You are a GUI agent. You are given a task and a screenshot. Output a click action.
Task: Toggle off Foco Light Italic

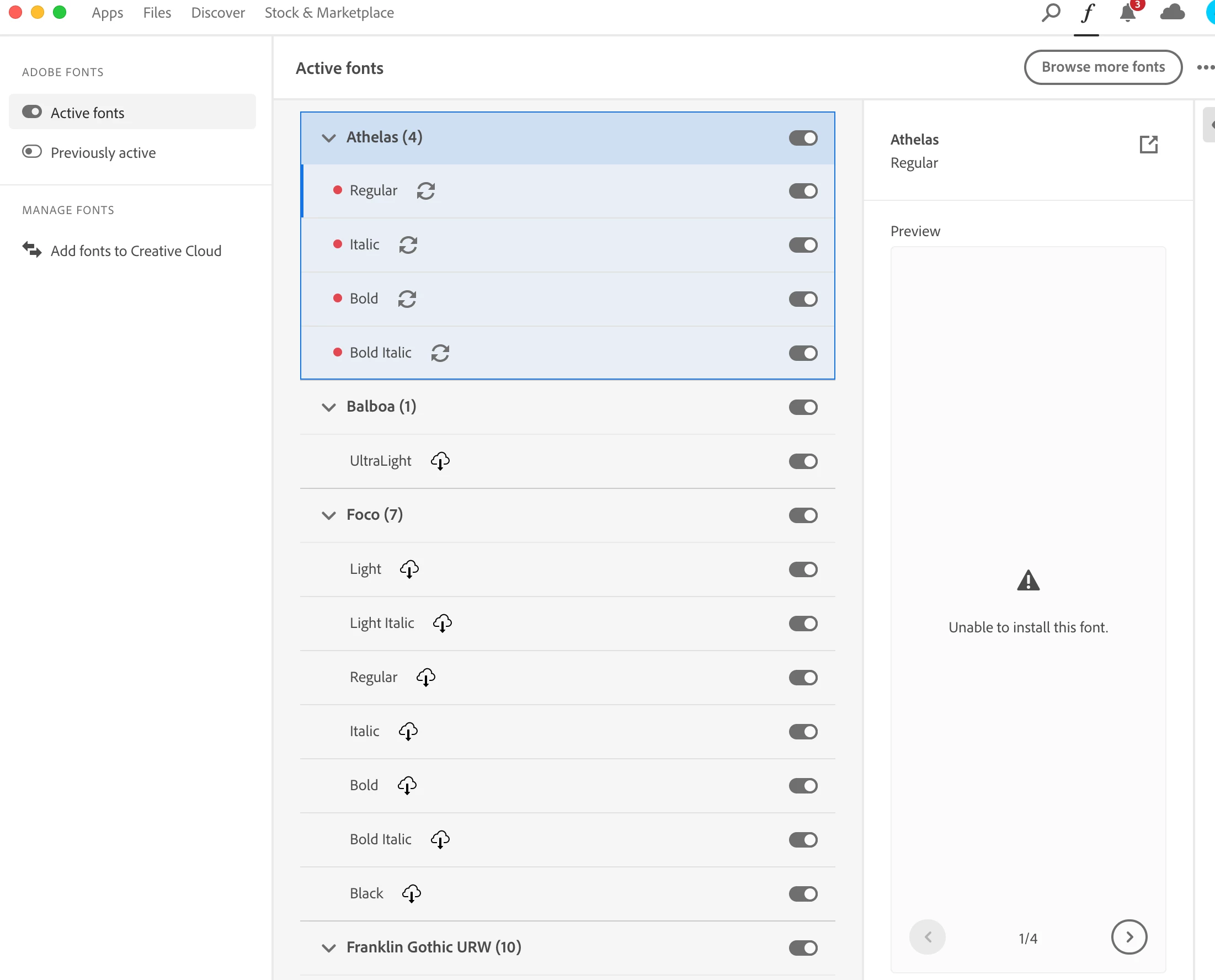[x=802, y=623]
